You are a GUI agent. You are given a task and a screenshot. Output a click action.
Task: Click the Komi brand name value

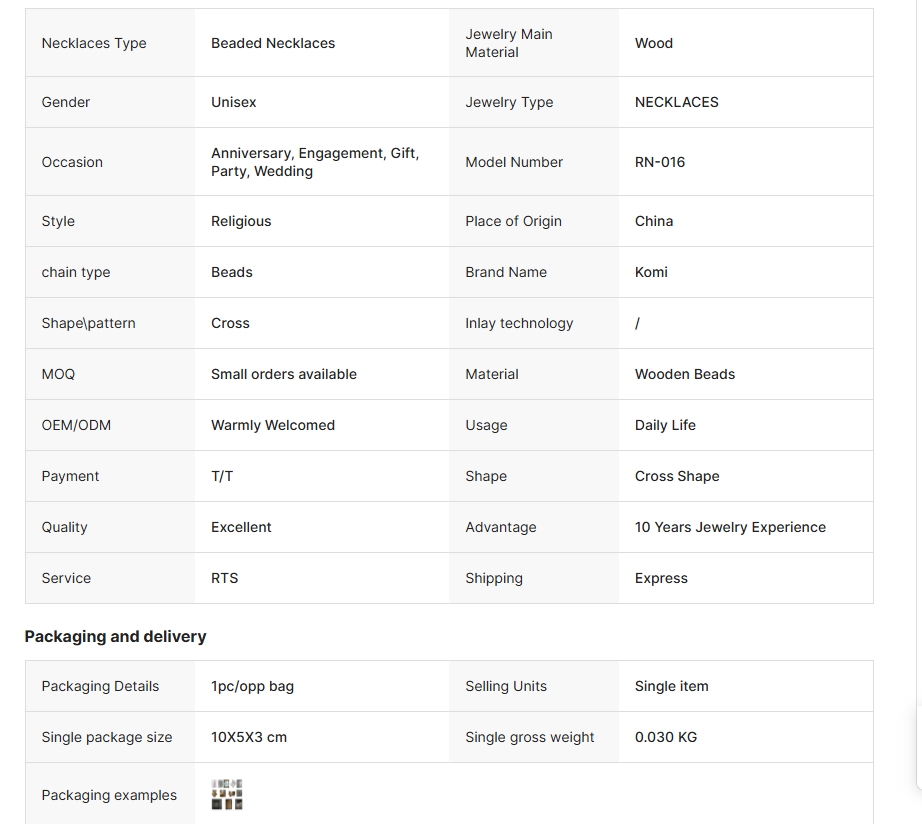point(651,272)
